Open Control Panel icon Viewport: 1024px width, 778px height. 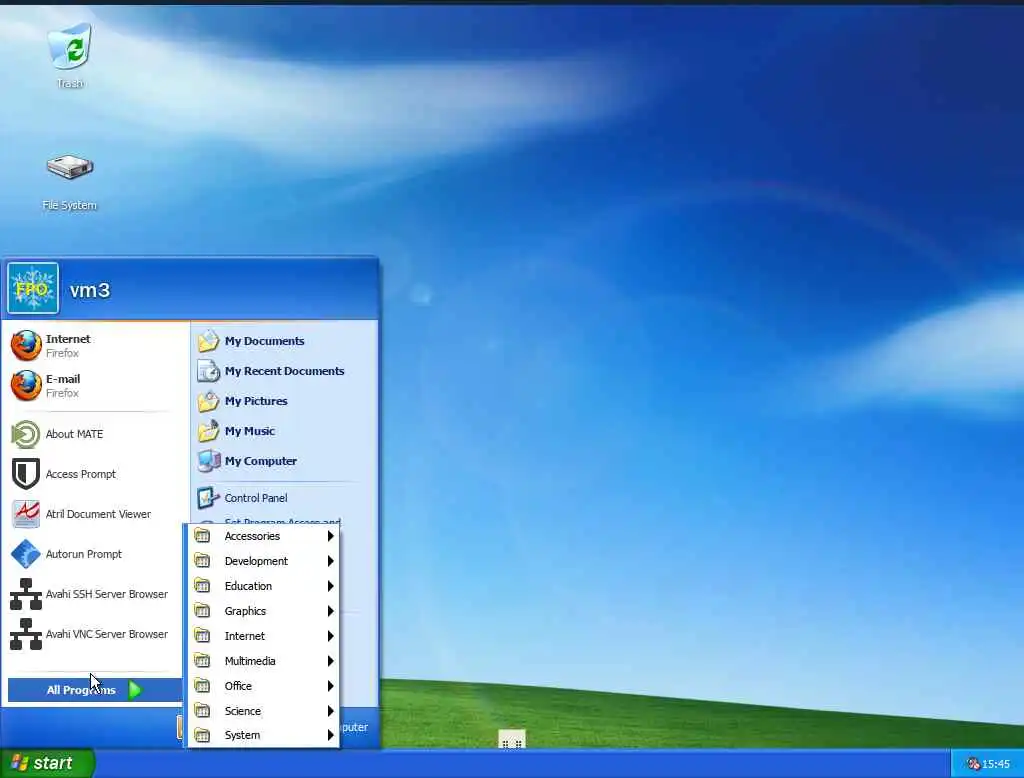coord(208,498)
